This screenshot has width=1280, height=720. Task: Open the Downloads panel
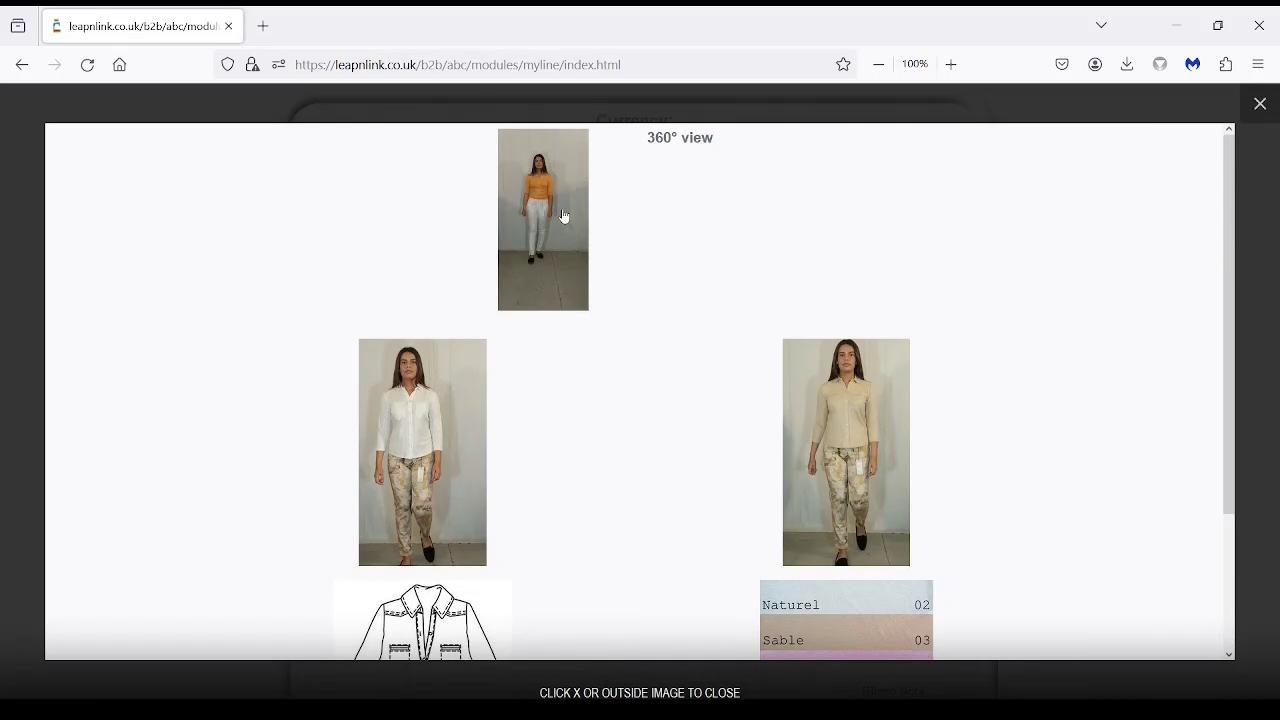tap(1128, 64)
